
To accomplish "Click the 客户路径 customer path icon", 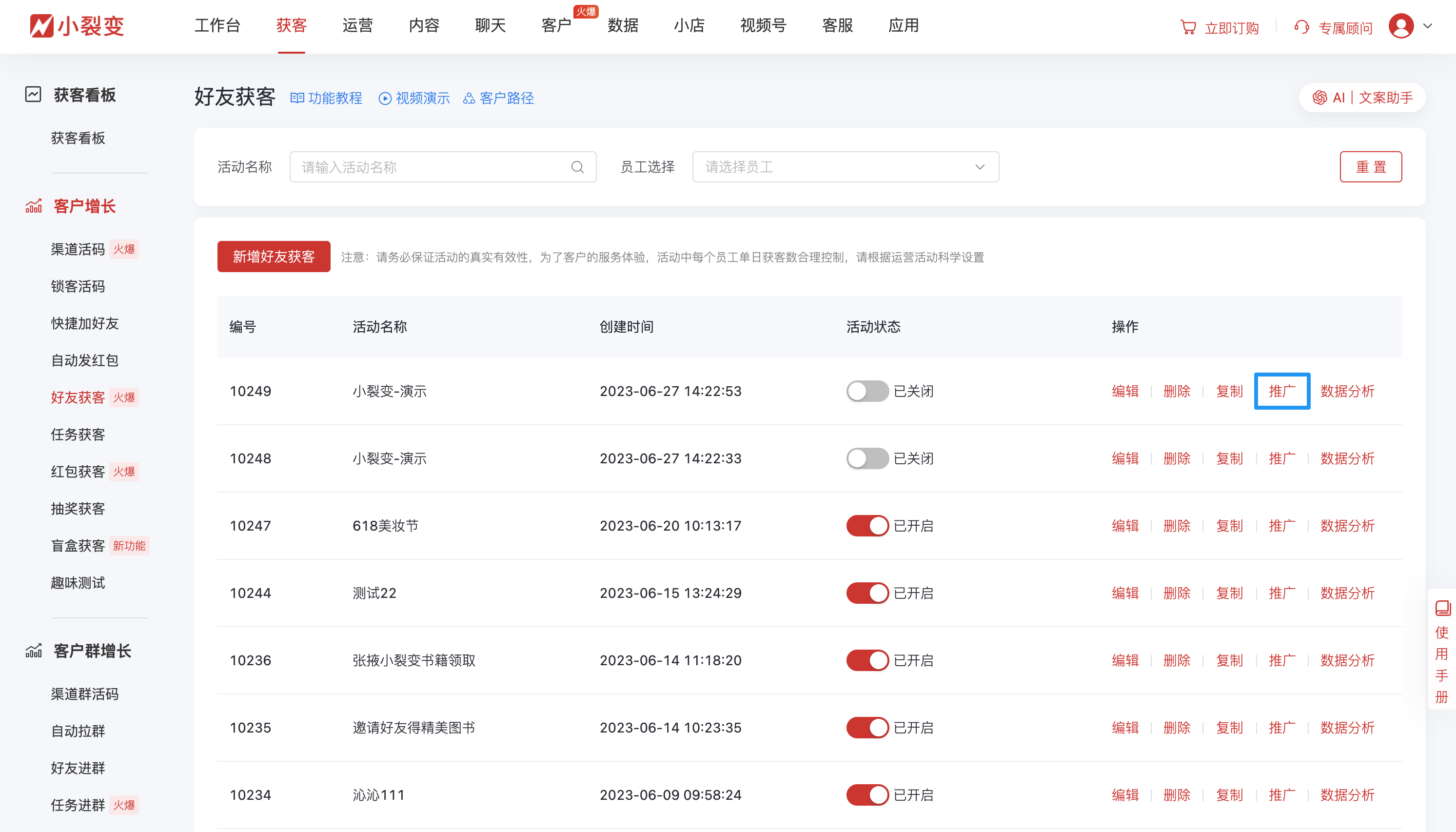I will (470, 98).
